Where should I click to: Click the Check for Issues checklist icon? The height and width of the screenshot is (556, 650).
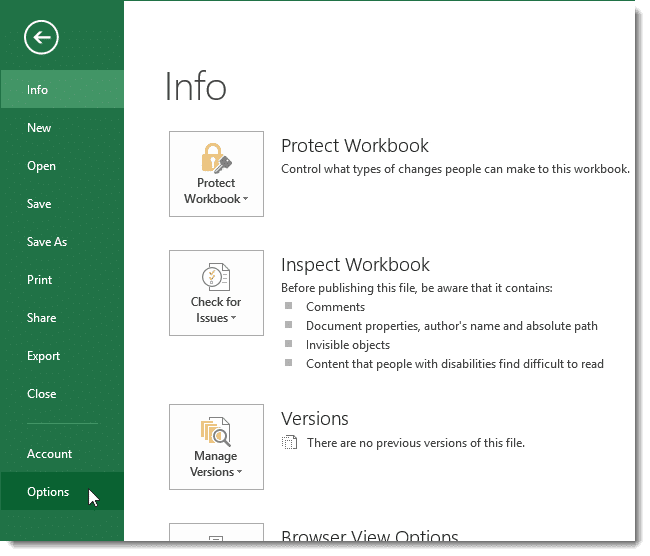216,277
